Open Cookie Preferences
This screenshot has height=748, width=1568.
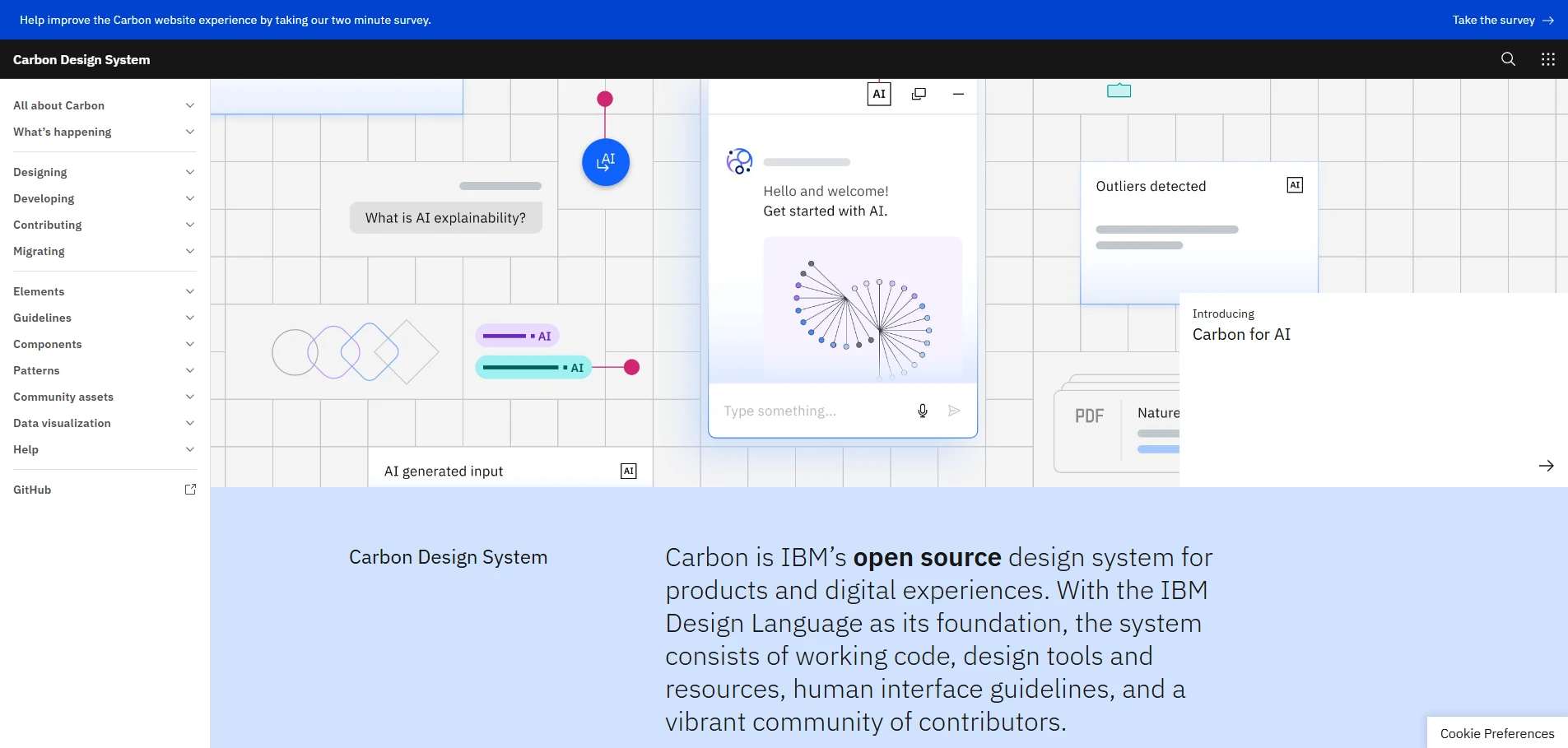(1497, 733)
